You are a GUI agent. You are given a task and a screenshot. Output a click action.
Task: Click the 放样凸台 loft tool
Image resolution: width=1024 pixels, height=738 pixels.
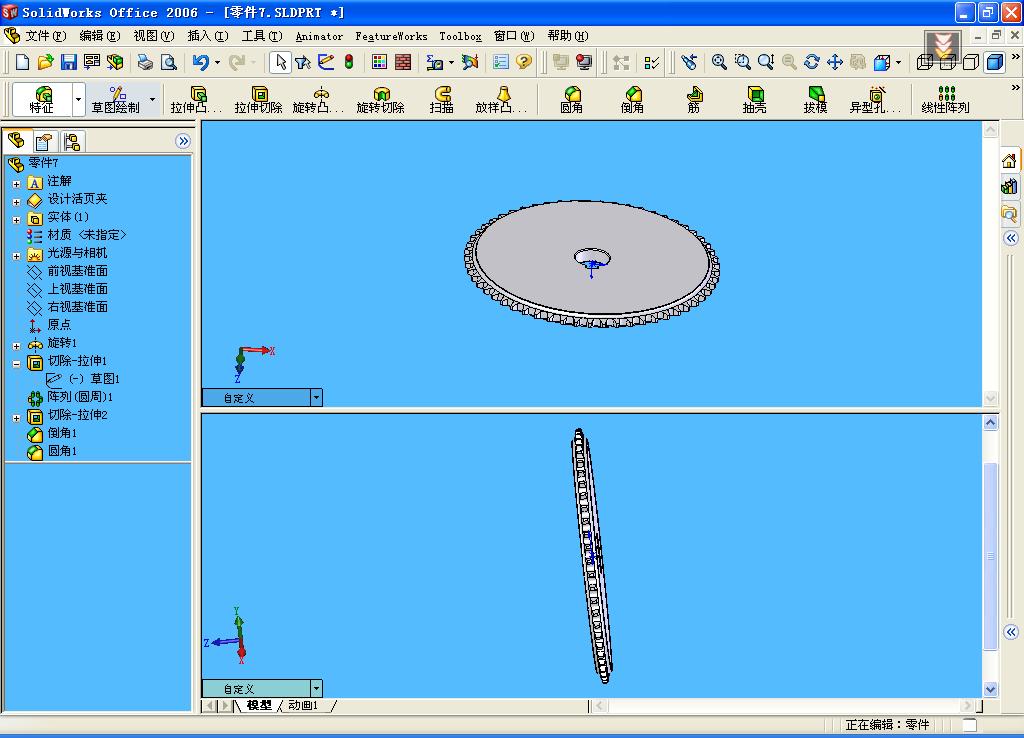click(502, 99)
